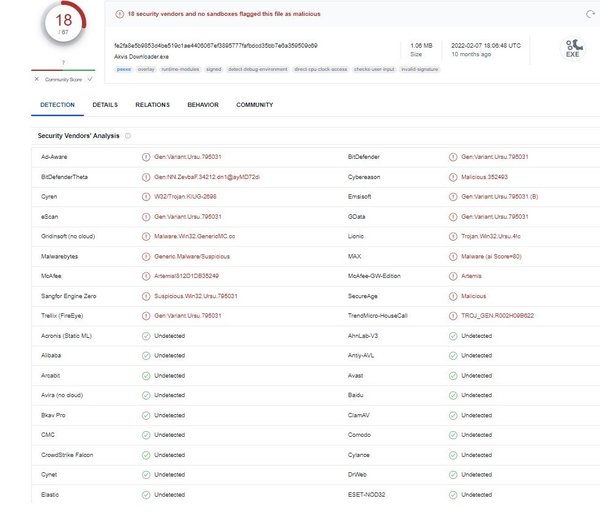This screenshot has width=600, height=515.
Task: Click the green check icon for Alibaba
Action: [146, 355]
